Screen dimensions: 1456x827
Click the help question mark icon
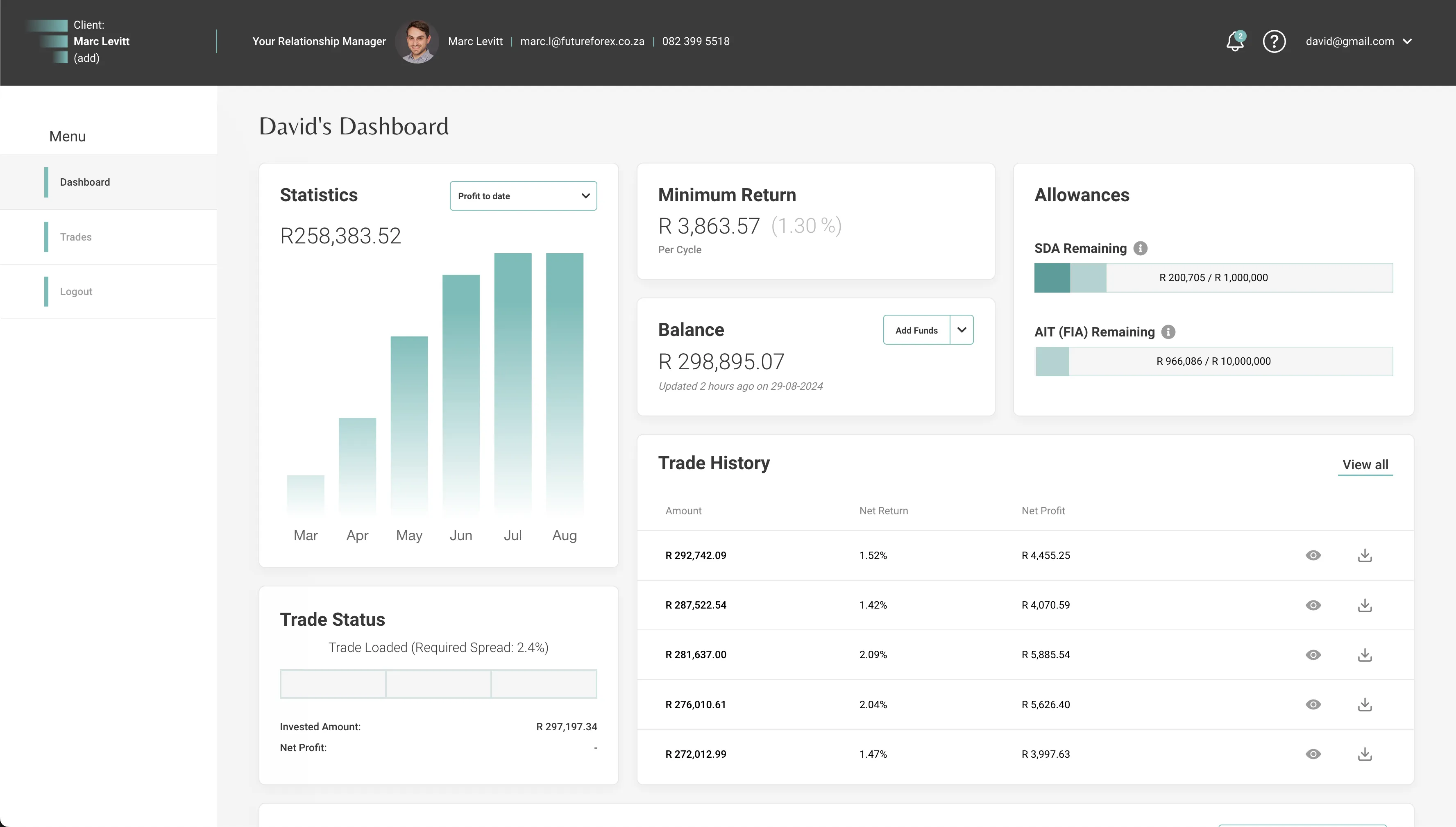(1274, 41)
